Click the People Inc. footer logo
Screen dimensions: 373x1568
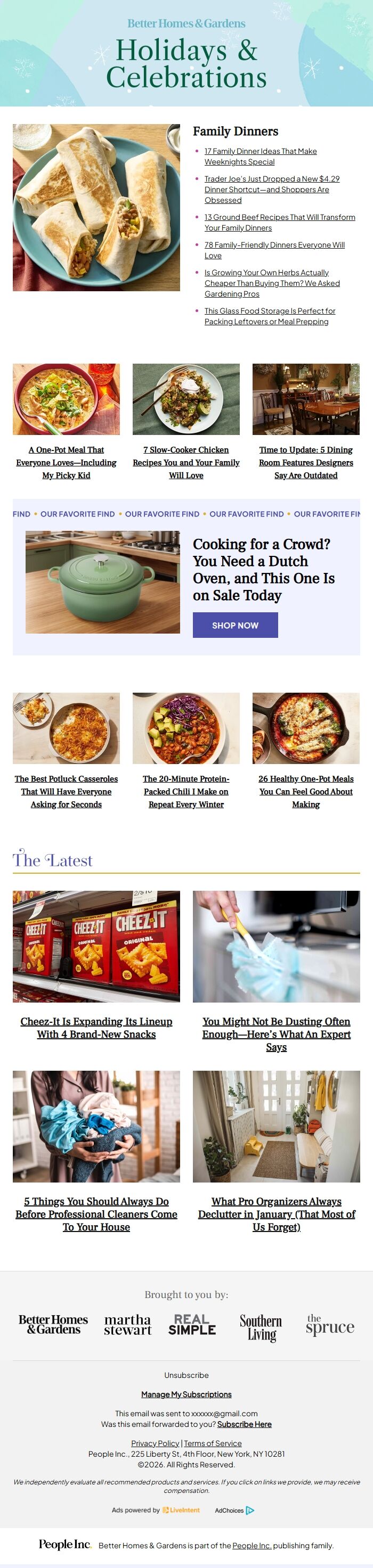point(64,1544)
